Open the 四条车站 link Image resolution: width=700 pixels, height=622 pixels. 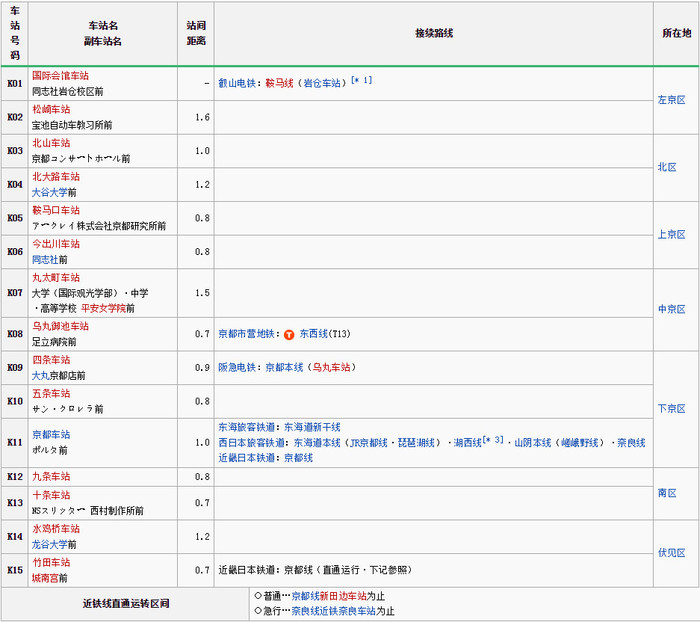point(51,360)
